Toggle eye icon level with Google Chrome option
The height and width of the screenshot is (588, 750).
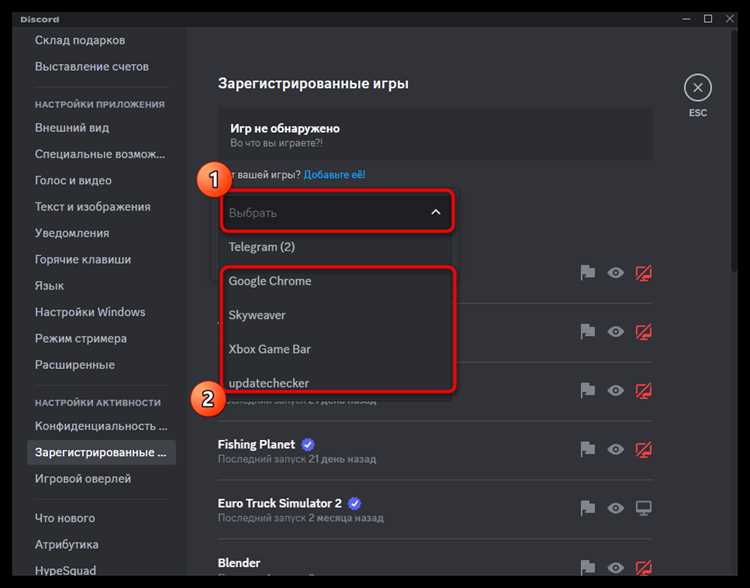click(x=616, y=273)
